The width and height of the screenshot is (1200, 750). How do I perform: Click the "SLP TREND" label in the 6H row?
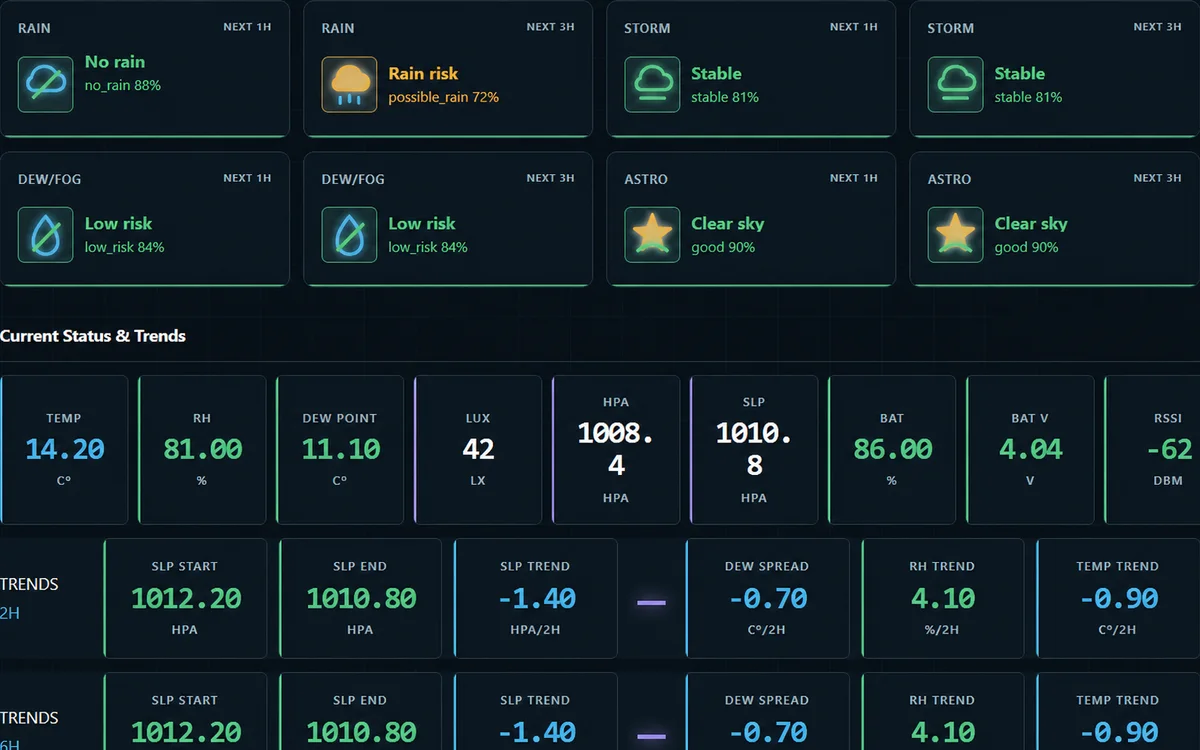(535, 700)
